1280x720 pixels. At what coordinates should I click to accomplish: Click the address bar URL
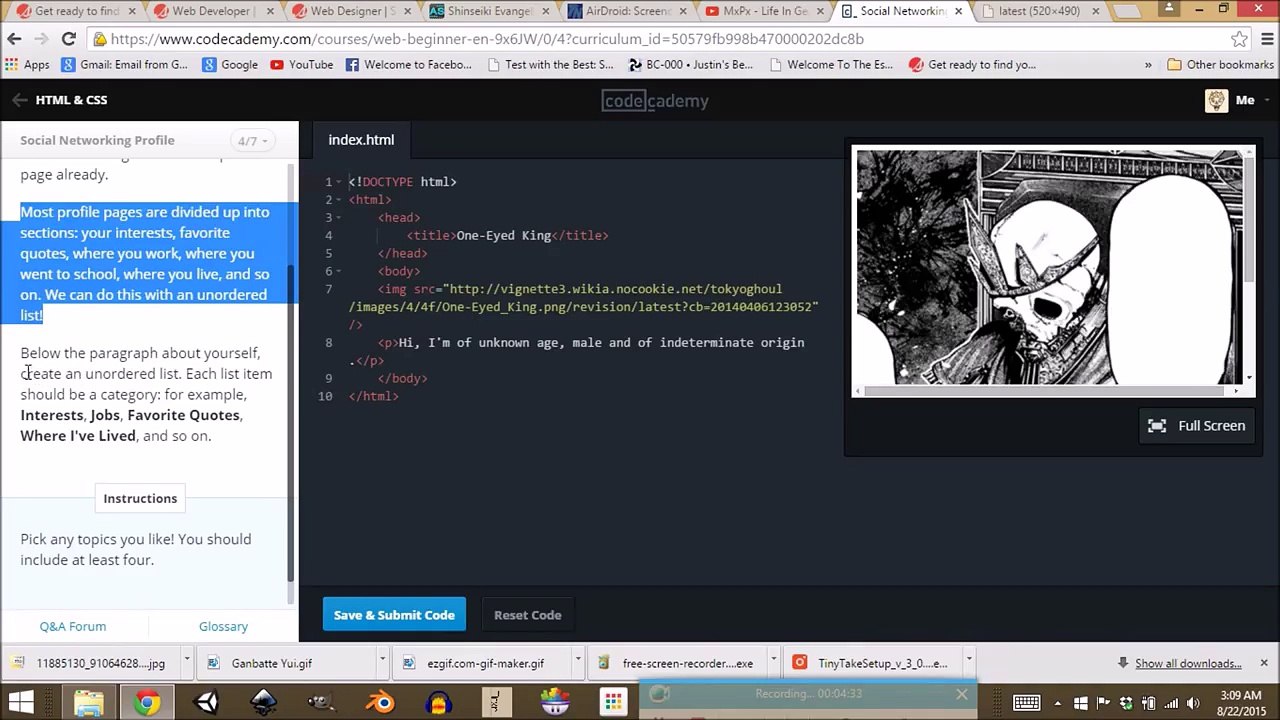point(487,39)
